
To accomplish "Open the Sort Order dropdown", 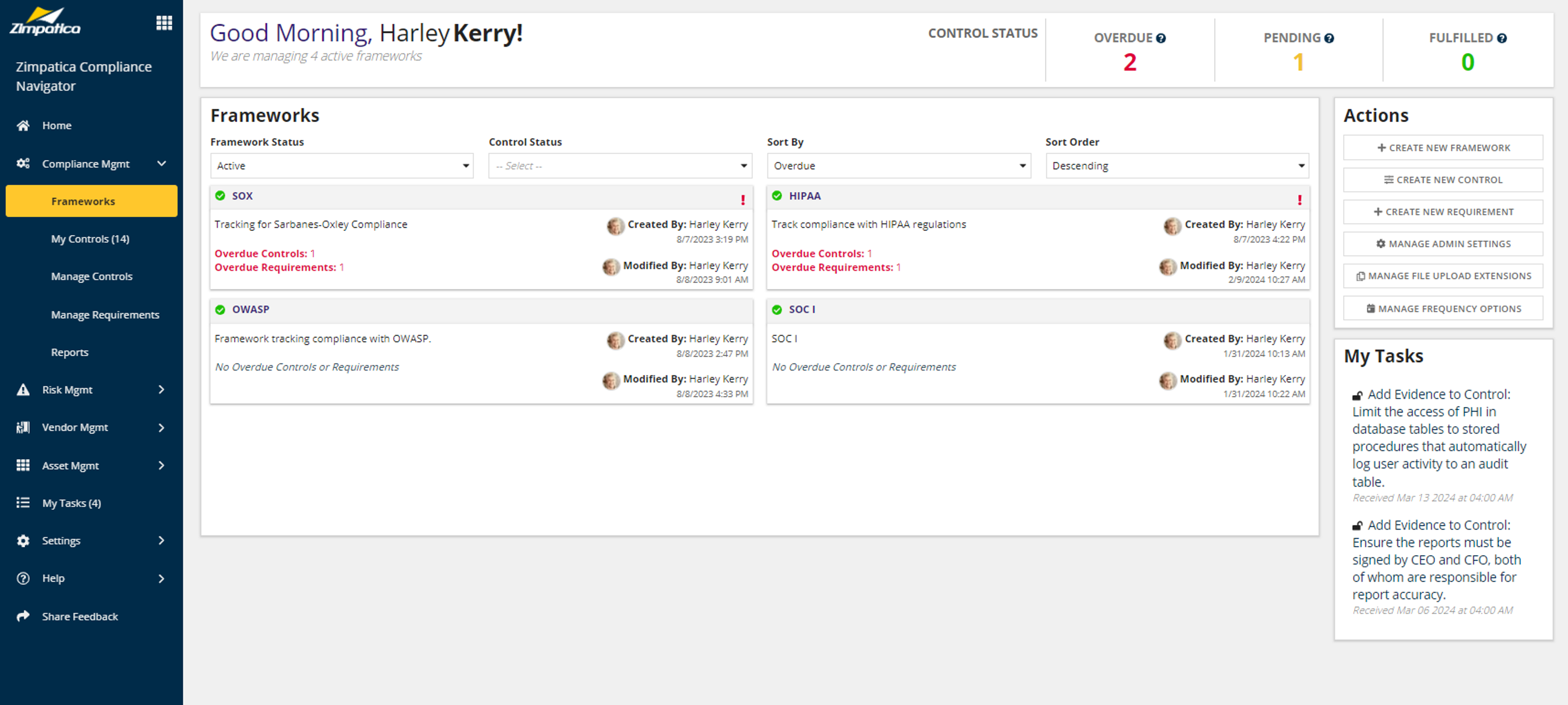I will pyautogui.click(x=1177, y=165).
